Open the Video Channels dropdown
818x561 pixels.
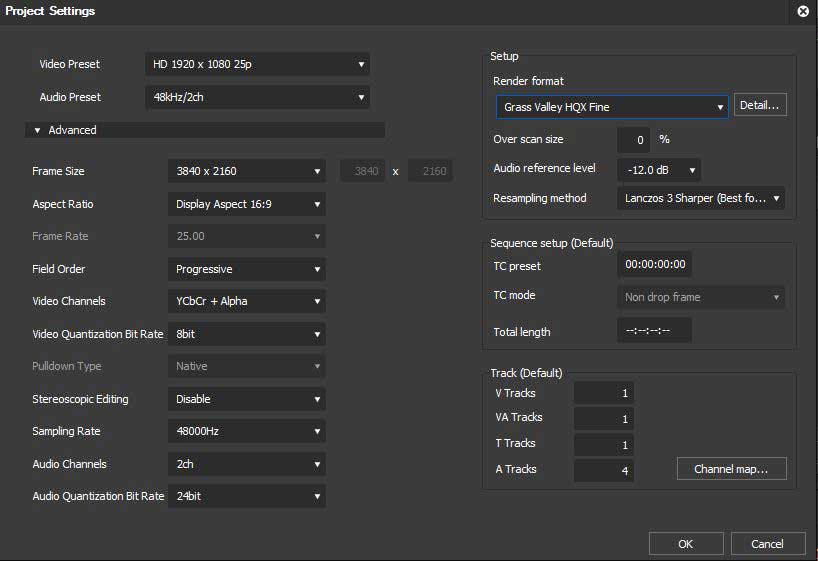pos(247,301)
